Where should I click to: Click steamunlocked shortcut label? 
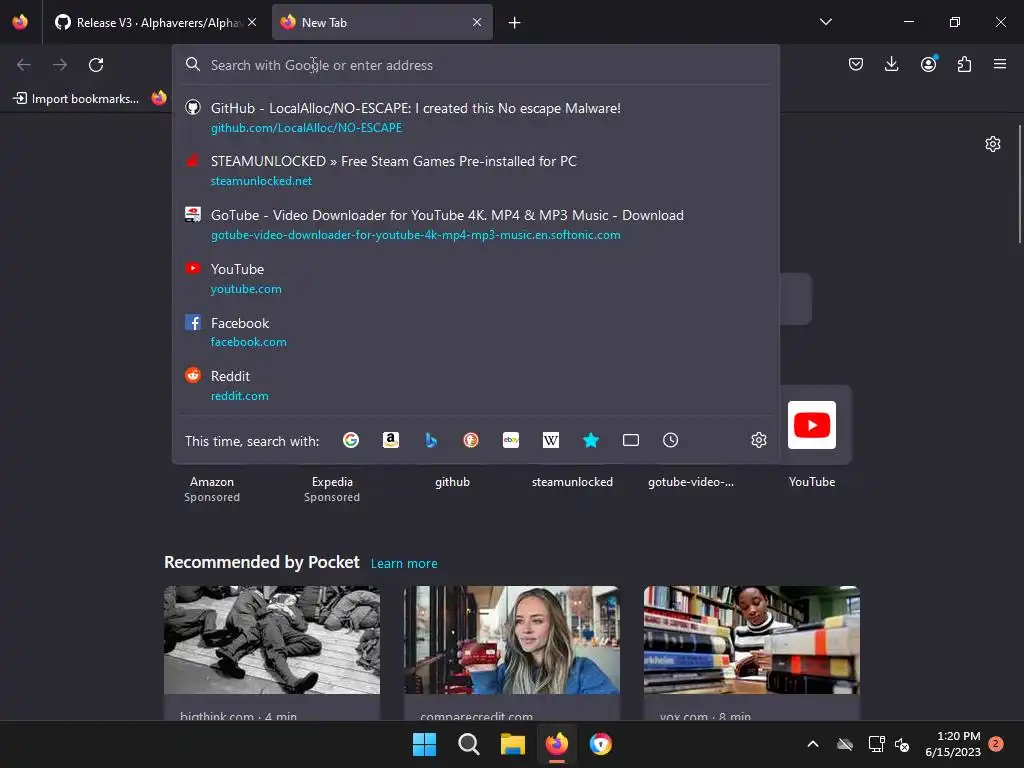pos(572,482)
